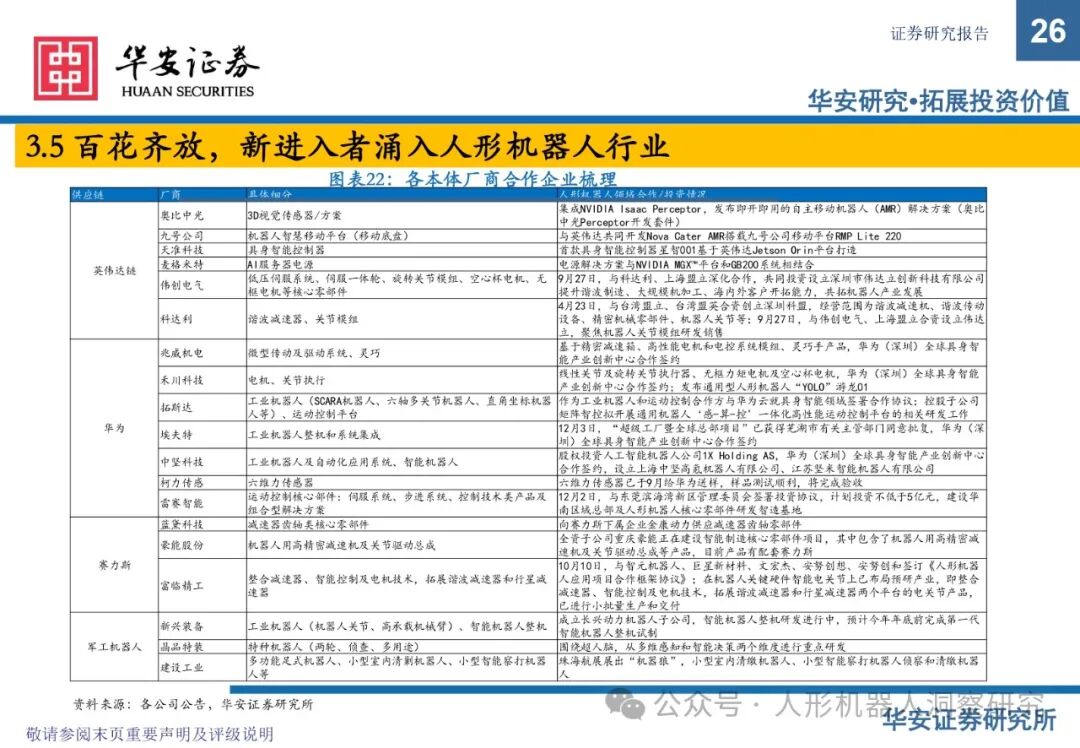
Task: Click the '埃夫特' company cell
Action: coord(202,435)
